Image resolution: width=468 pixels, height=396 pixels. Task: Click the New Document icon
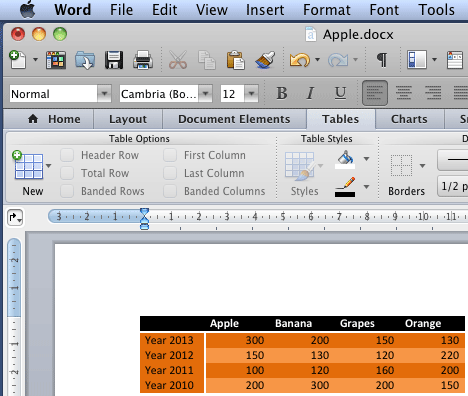tap(18, 60)
